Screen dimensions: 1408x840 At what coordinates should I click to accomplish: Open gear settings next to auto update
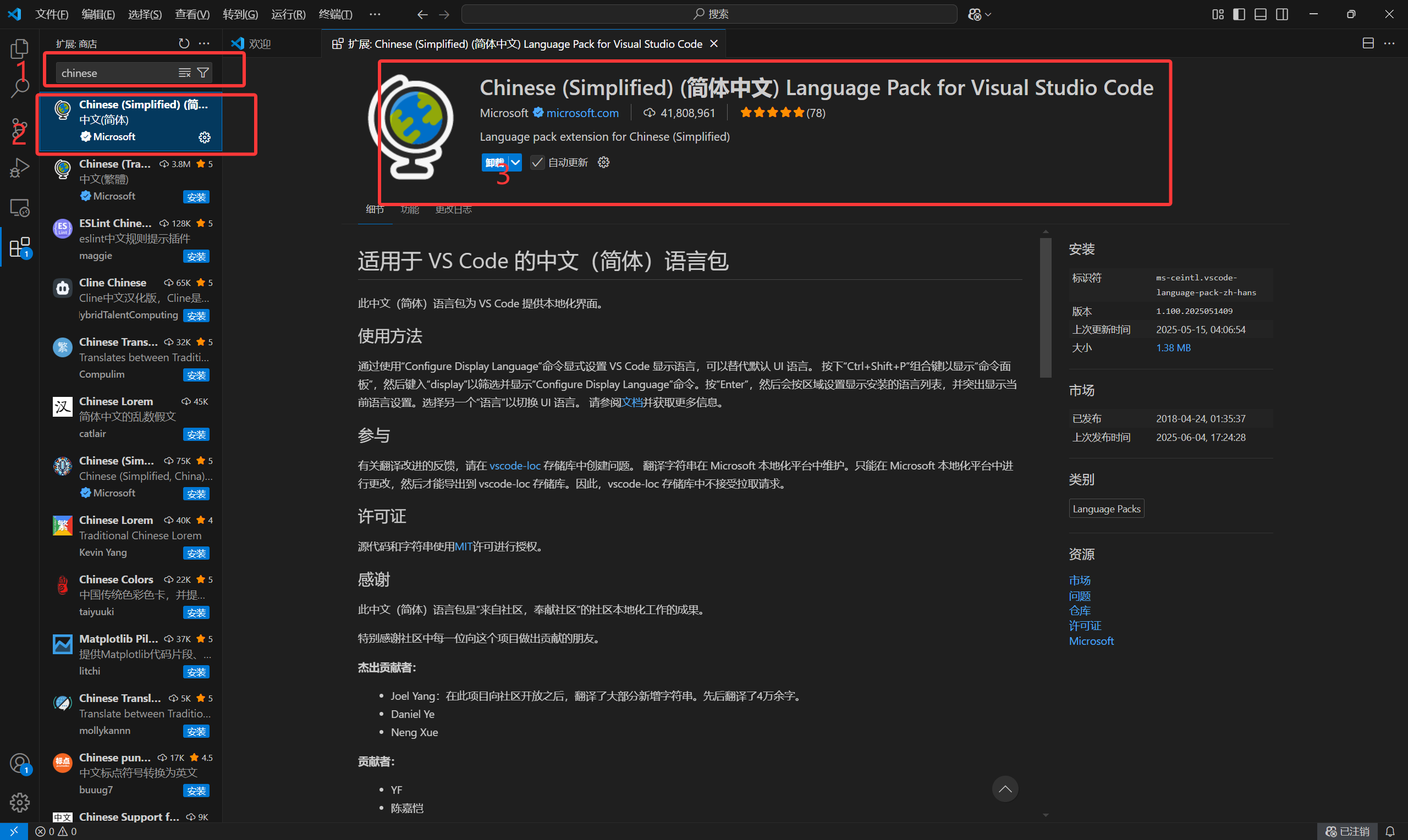pos(603,163)
